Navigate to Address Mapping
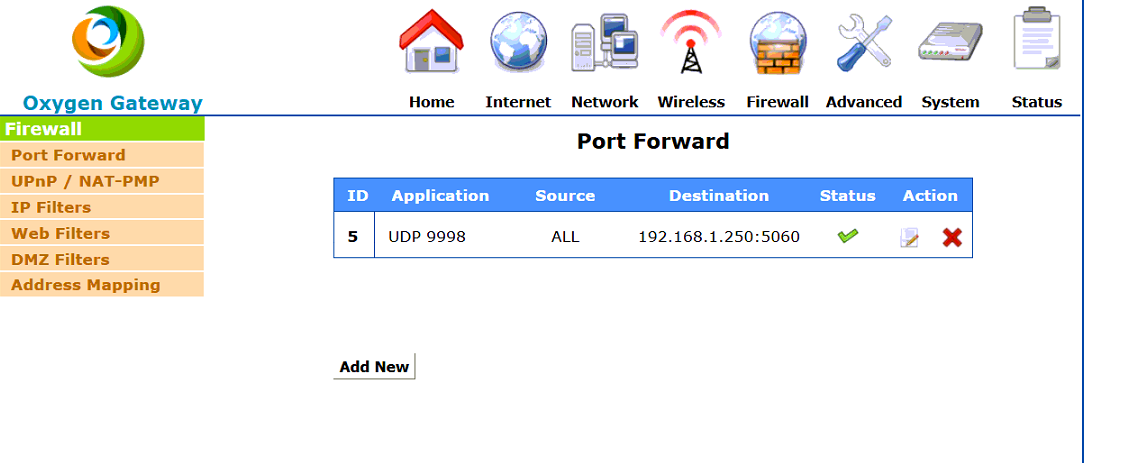 [x=85, y=285]
